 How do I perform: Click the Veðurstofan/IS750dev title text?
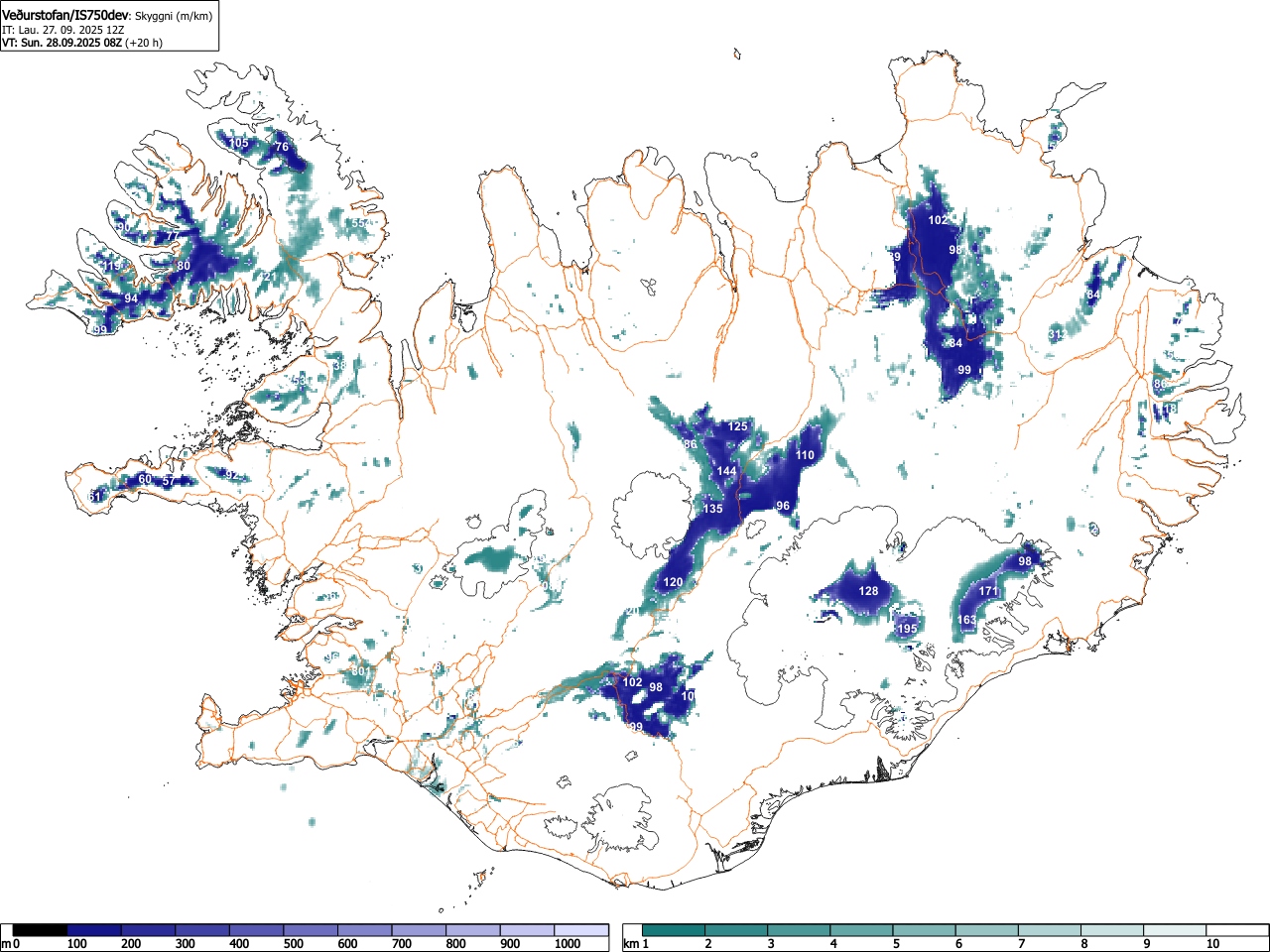[65, 15]
